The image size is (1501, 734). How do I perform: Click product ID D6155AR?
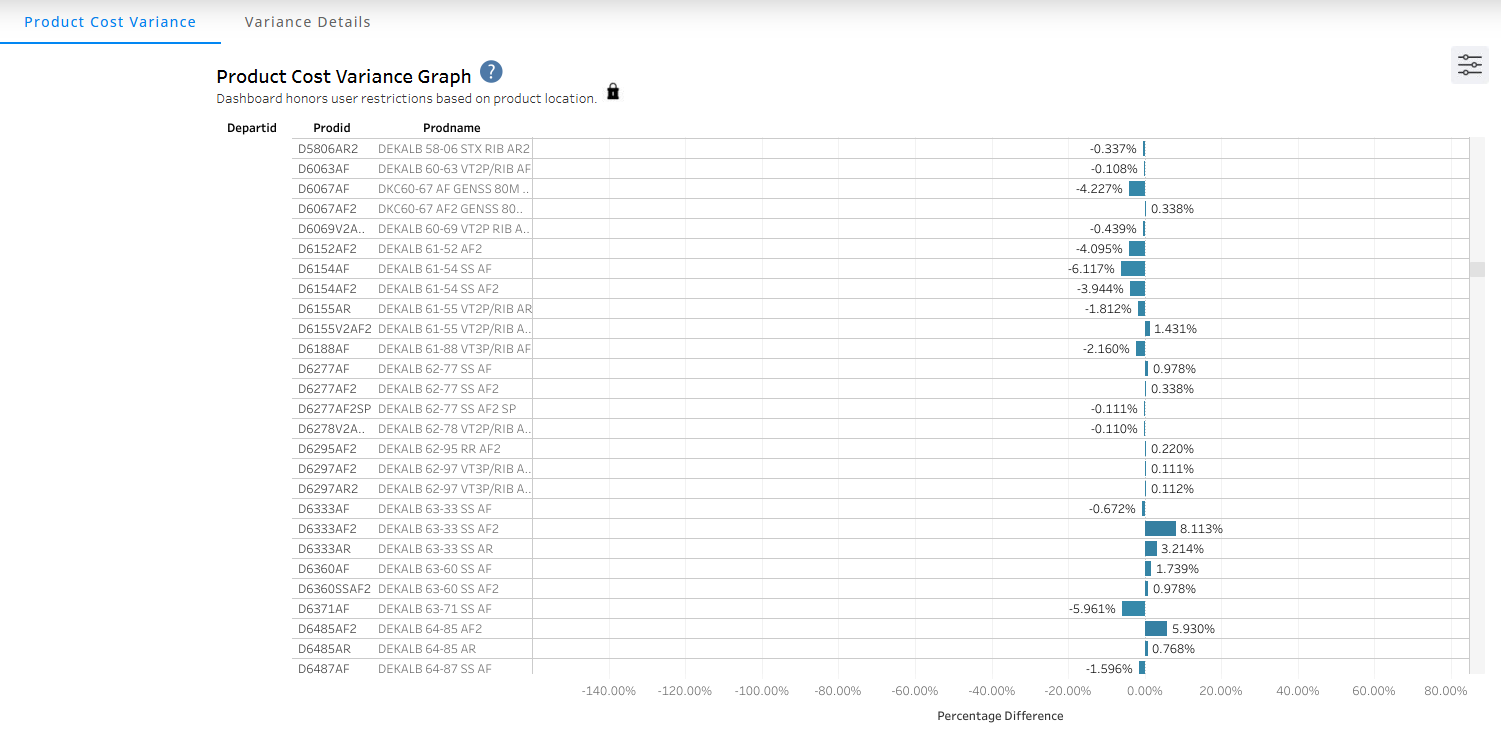pyautogui.click(x=324, y=309)
